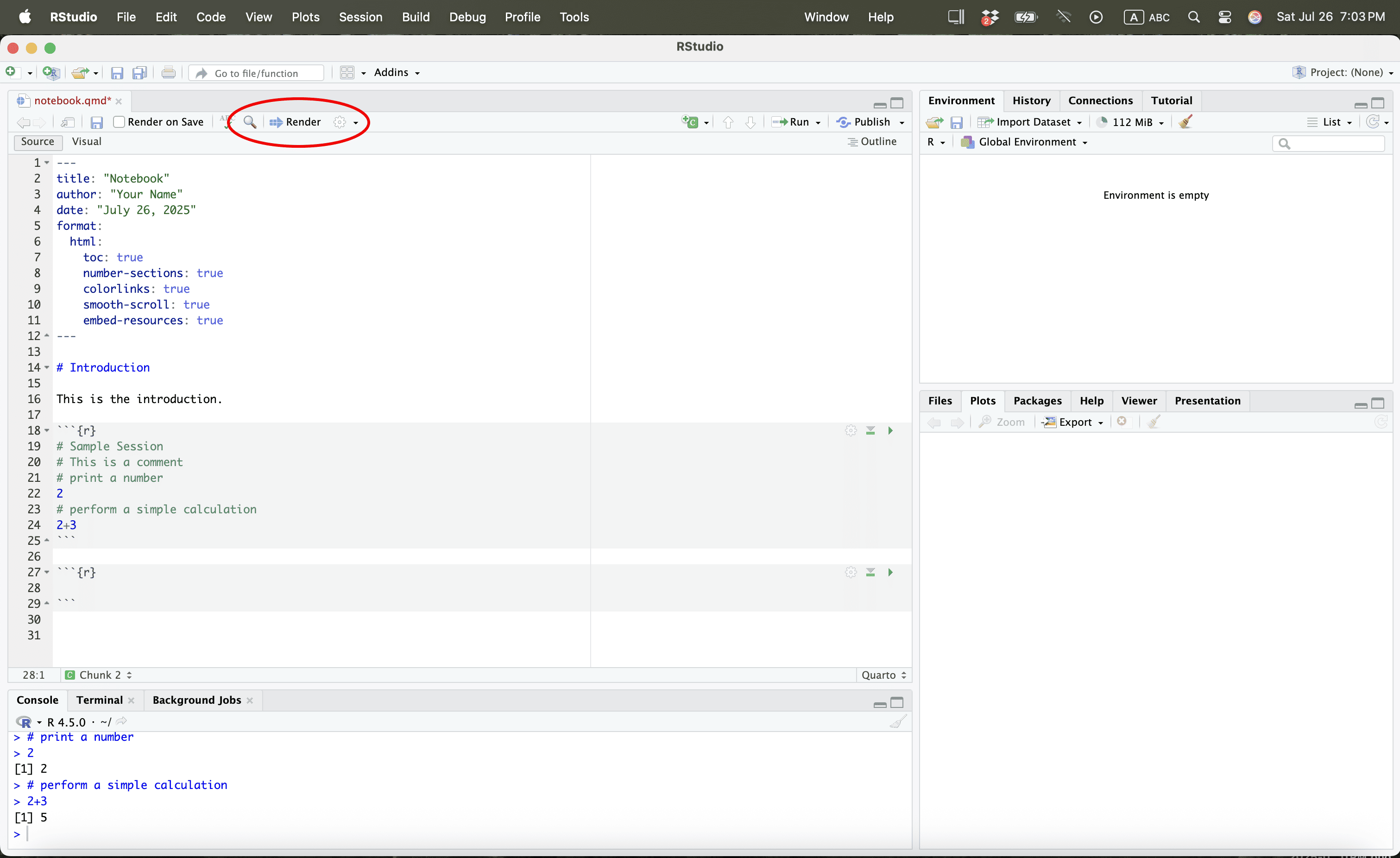Open the Session menu
Viewport: 1400px width, 858px height.
(x=360, y=17)
